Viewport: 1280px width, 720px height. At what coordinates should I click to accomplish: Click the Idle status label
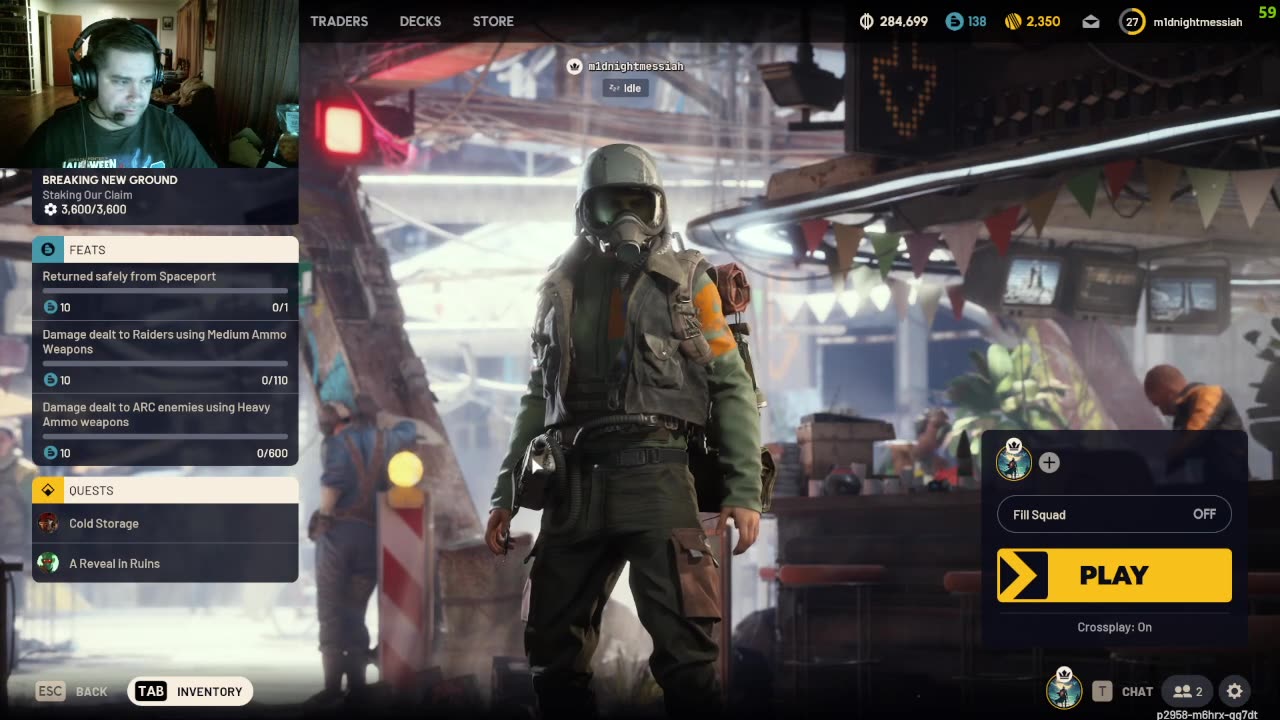[x=626, y=88]
